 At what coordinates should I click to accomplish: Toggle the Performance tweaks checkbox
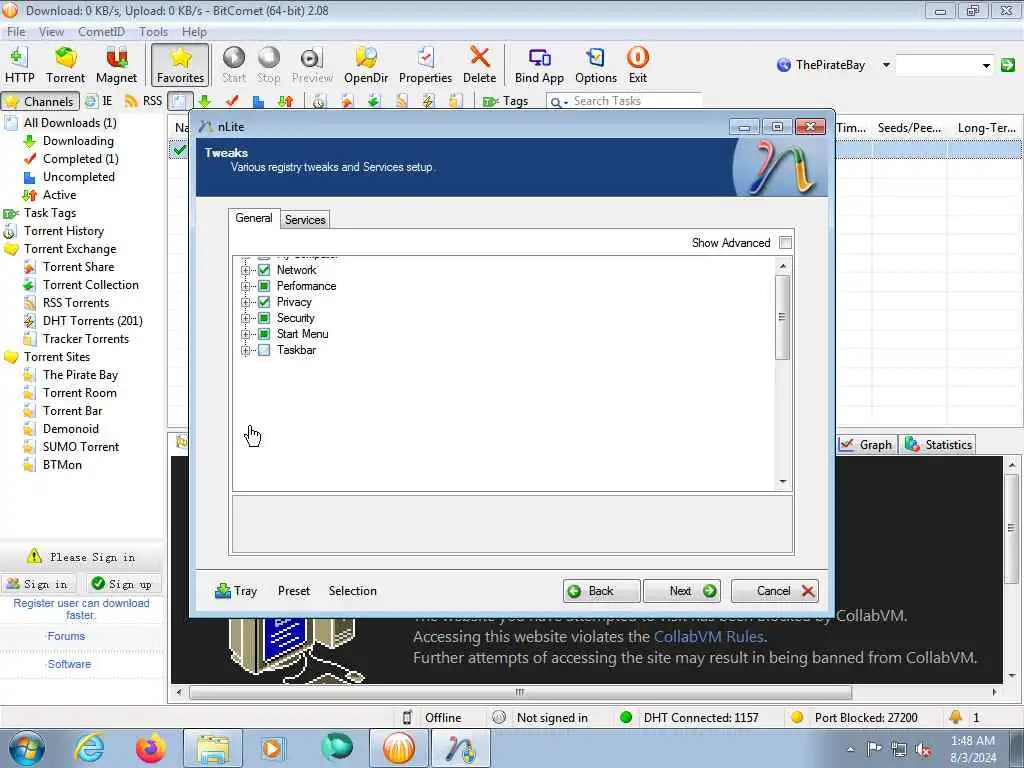coord(264,286)
